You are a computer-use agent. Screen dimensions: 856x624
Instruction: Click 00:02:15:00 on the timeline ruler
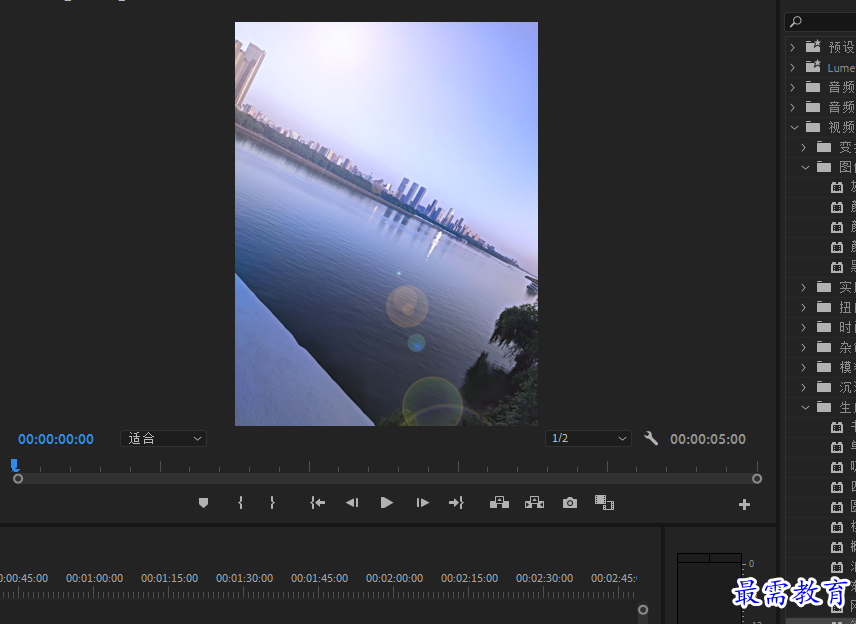click(x=469, y=578)
